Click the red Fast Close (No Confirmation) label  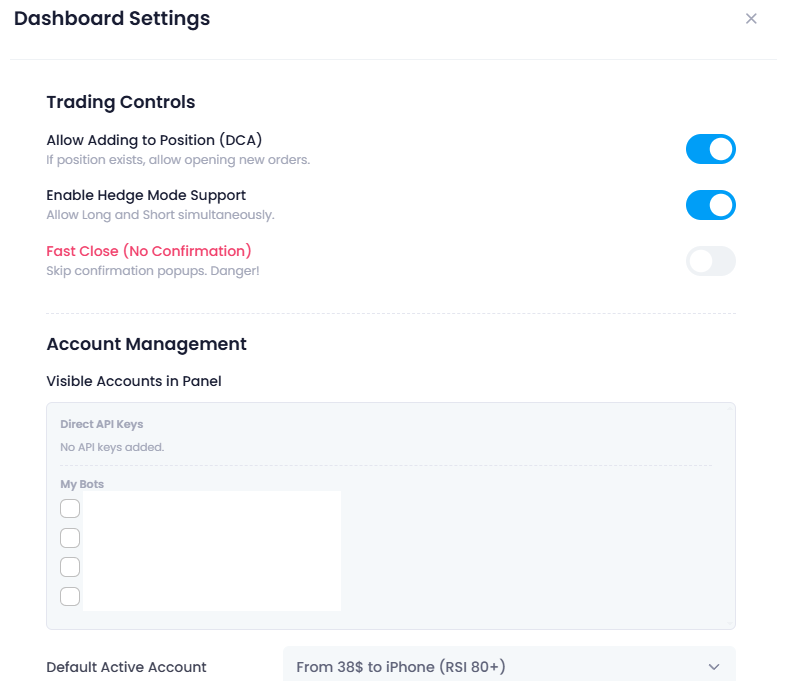tap(149, 251)
